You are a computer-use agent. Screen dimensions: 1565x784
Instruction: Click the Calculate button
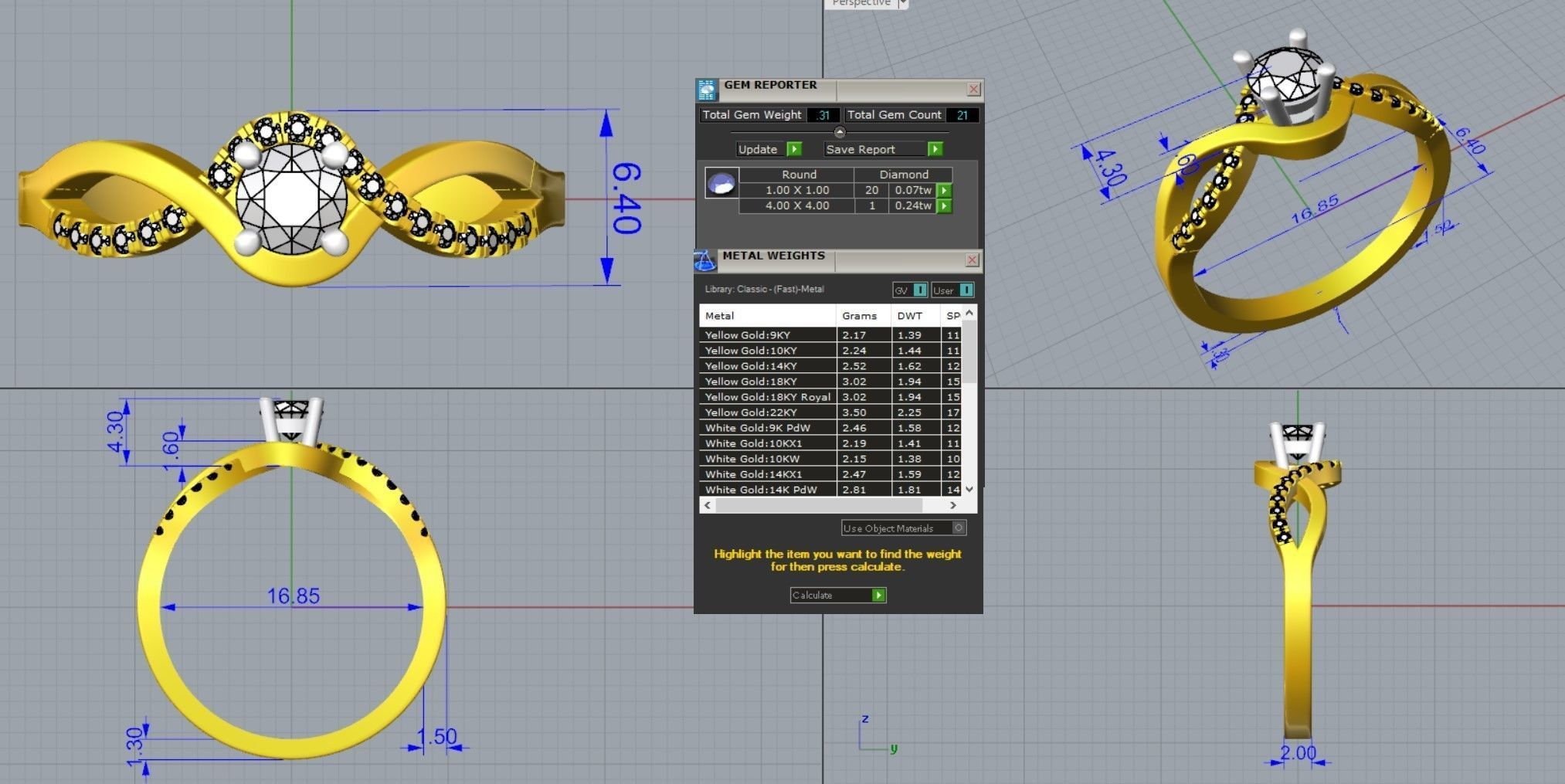click(837, 596)
